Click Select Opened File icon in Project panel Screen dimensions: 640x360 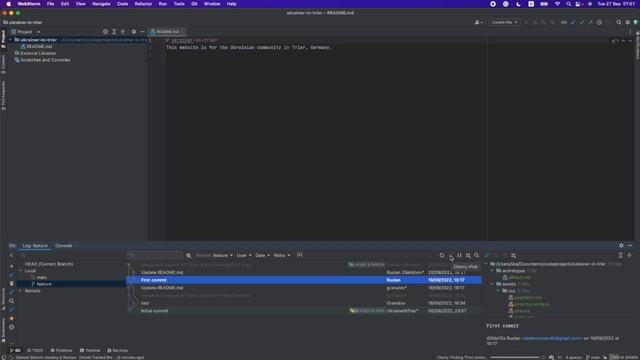point(105,32)
